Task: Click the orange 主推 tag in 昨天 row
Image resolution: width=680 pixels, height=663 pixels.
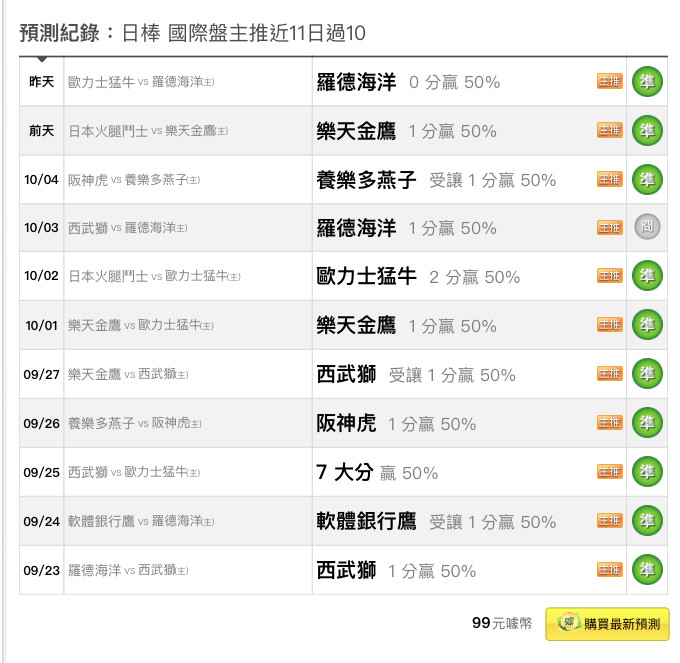Action: pyautogui.click(x=610, y=81)
